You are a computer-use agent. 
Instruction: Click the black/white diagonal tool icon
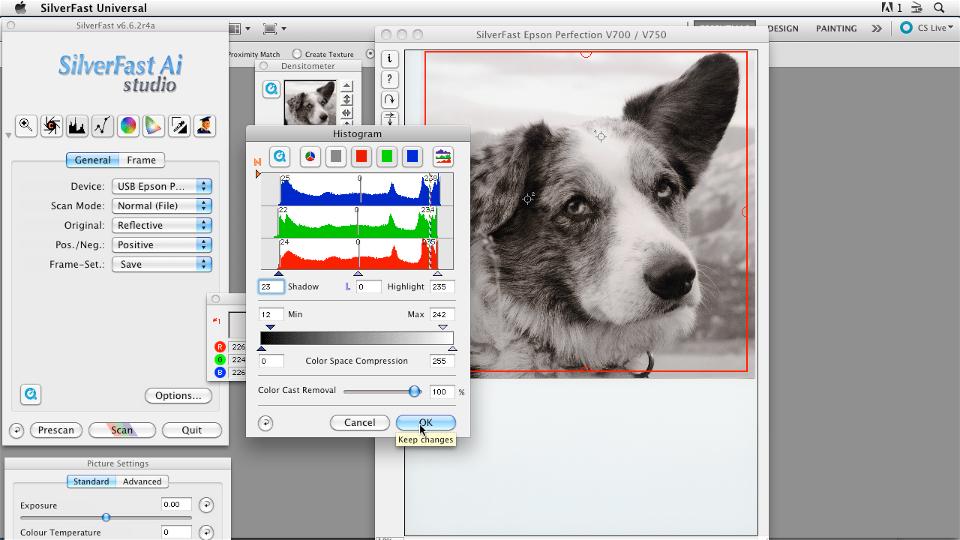[x=179, y=126]
